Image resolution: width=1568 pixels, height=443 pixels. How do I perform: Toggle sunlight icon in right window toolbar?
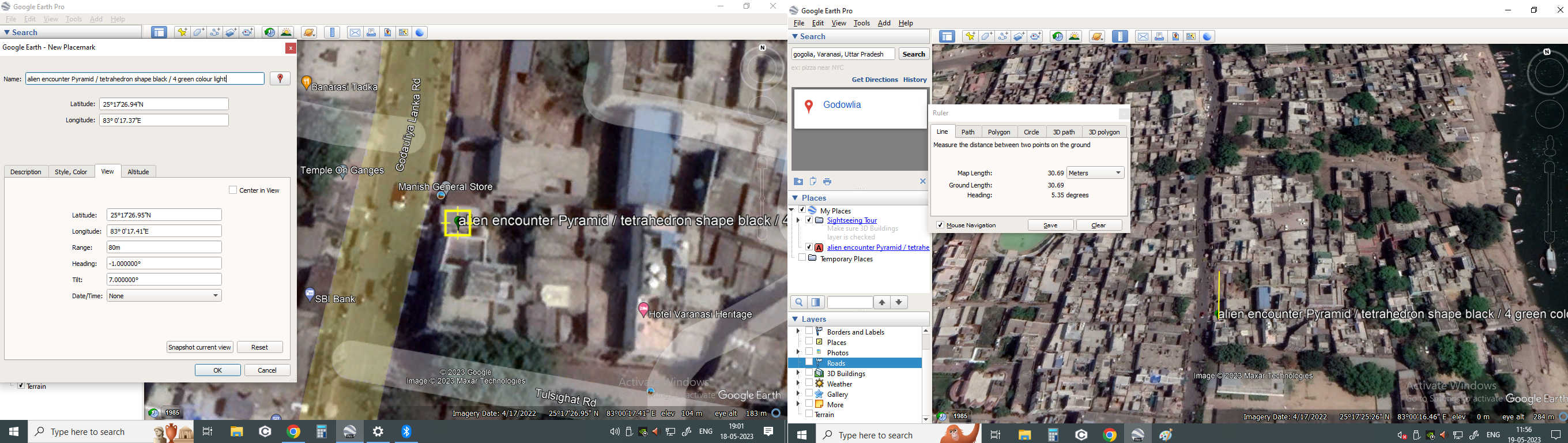[x=1075, y=36]
